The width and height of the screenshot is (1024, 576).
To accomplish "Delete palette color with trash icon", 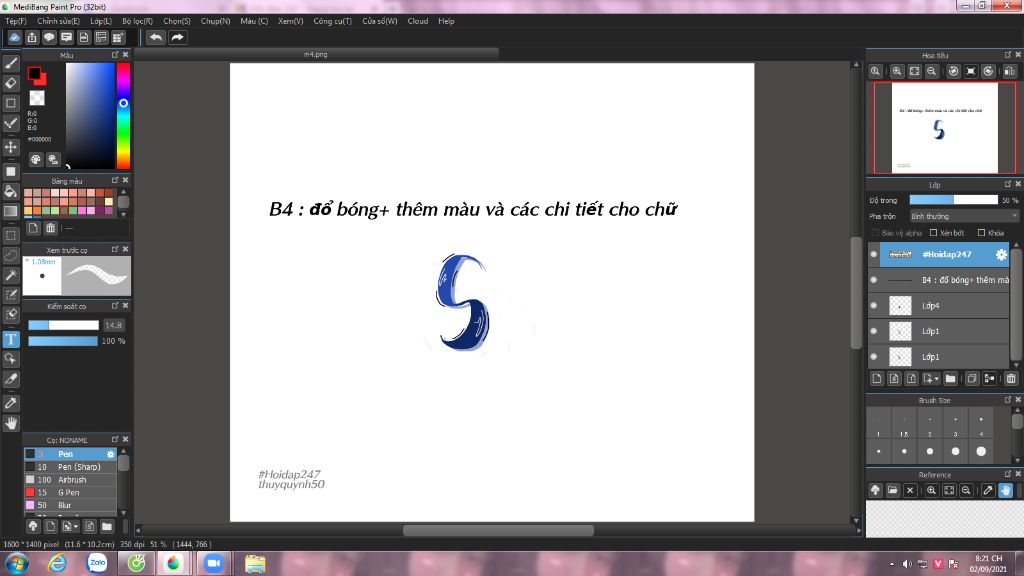I will click(x=50, y=228).
